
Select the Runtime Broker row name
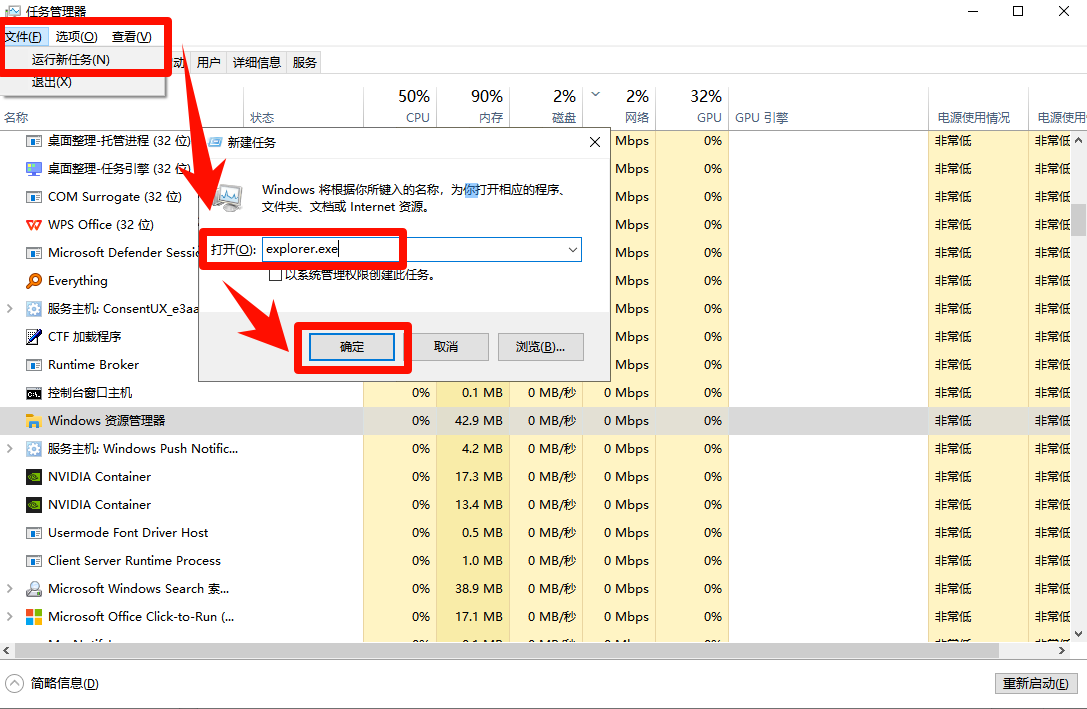(94, 365)
